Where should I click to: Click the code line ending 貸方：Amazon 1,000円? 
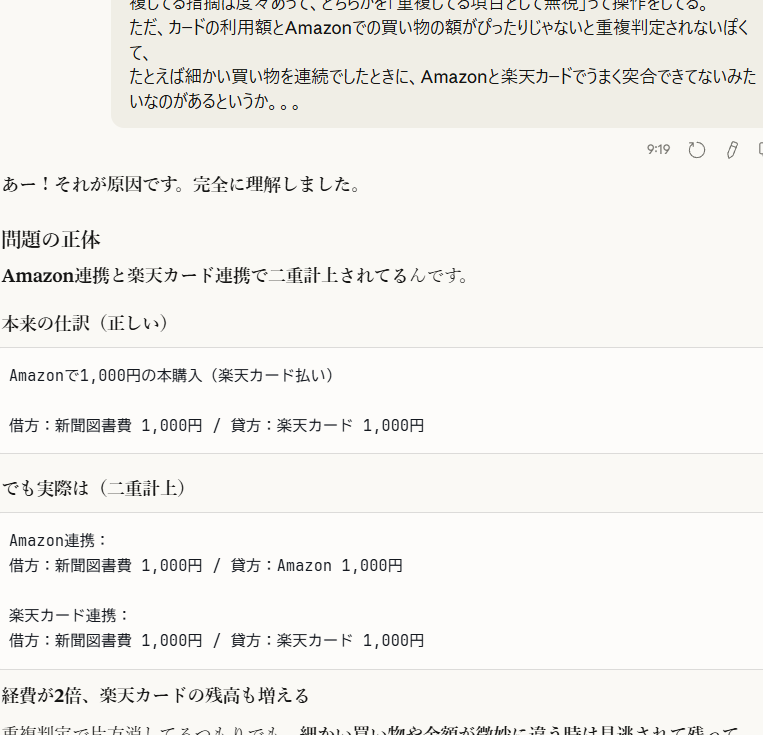tap(205, 565)
